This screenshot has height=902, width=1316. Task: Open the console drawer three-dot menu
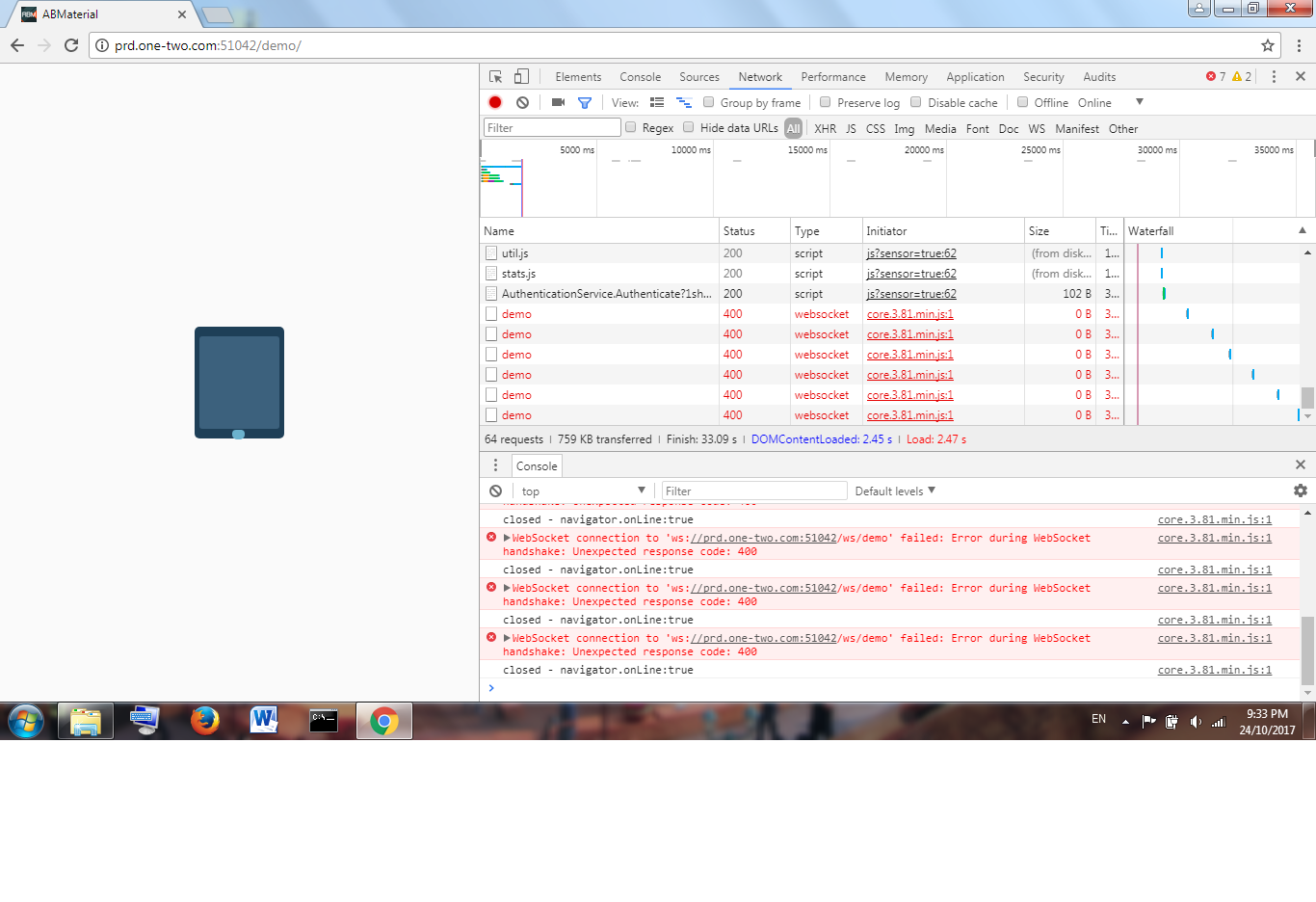[496, 465]
